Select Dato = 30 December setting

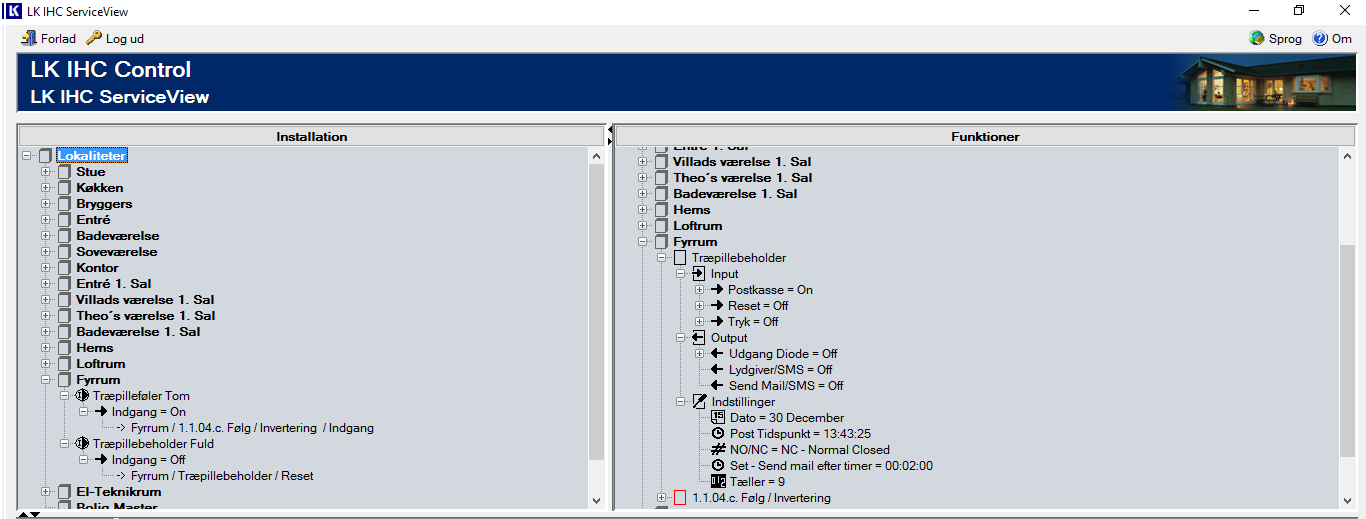point(787,418)
